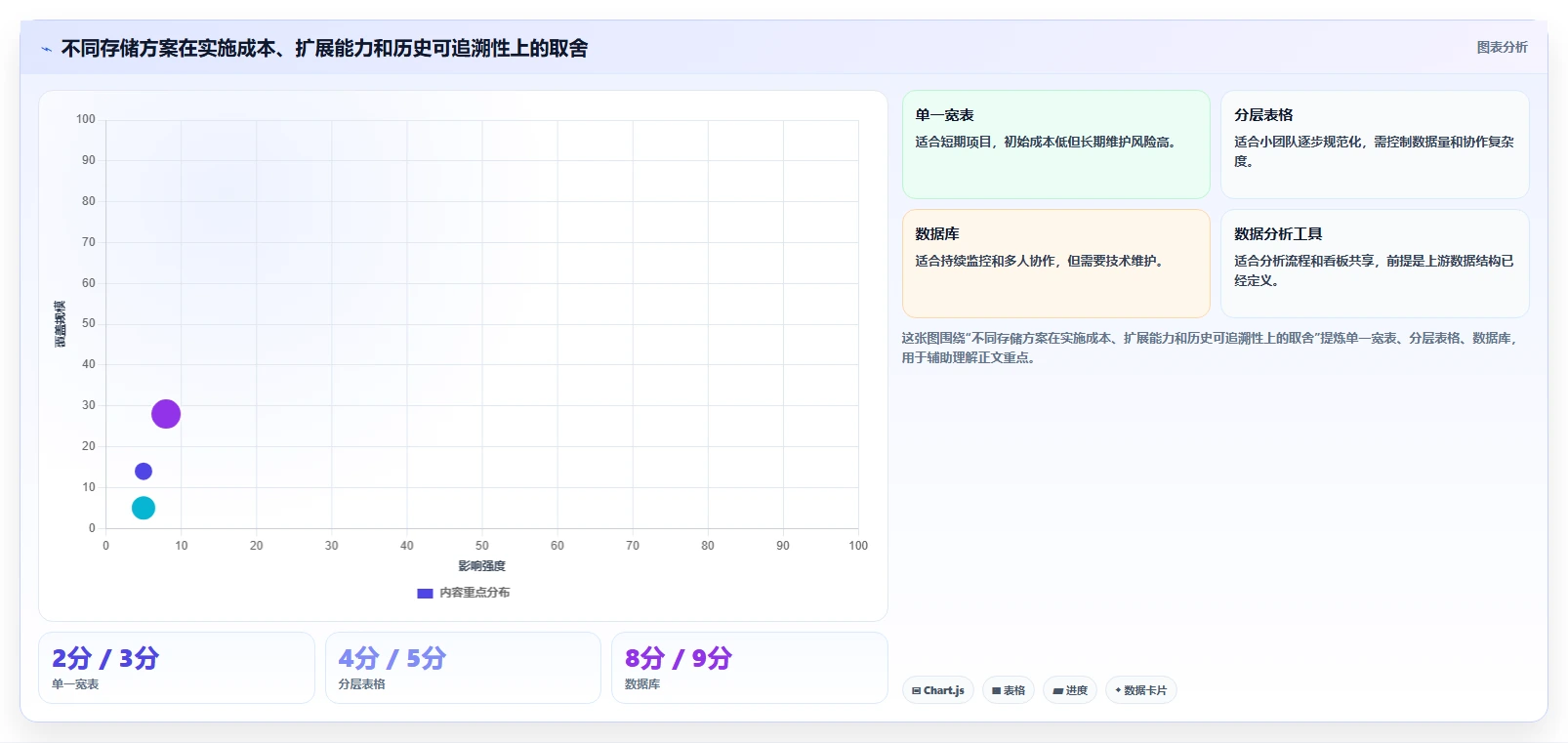Viewport: 1568px width, 743px height.
Task: Click the Chart.js tag icon
Action: 916,690
